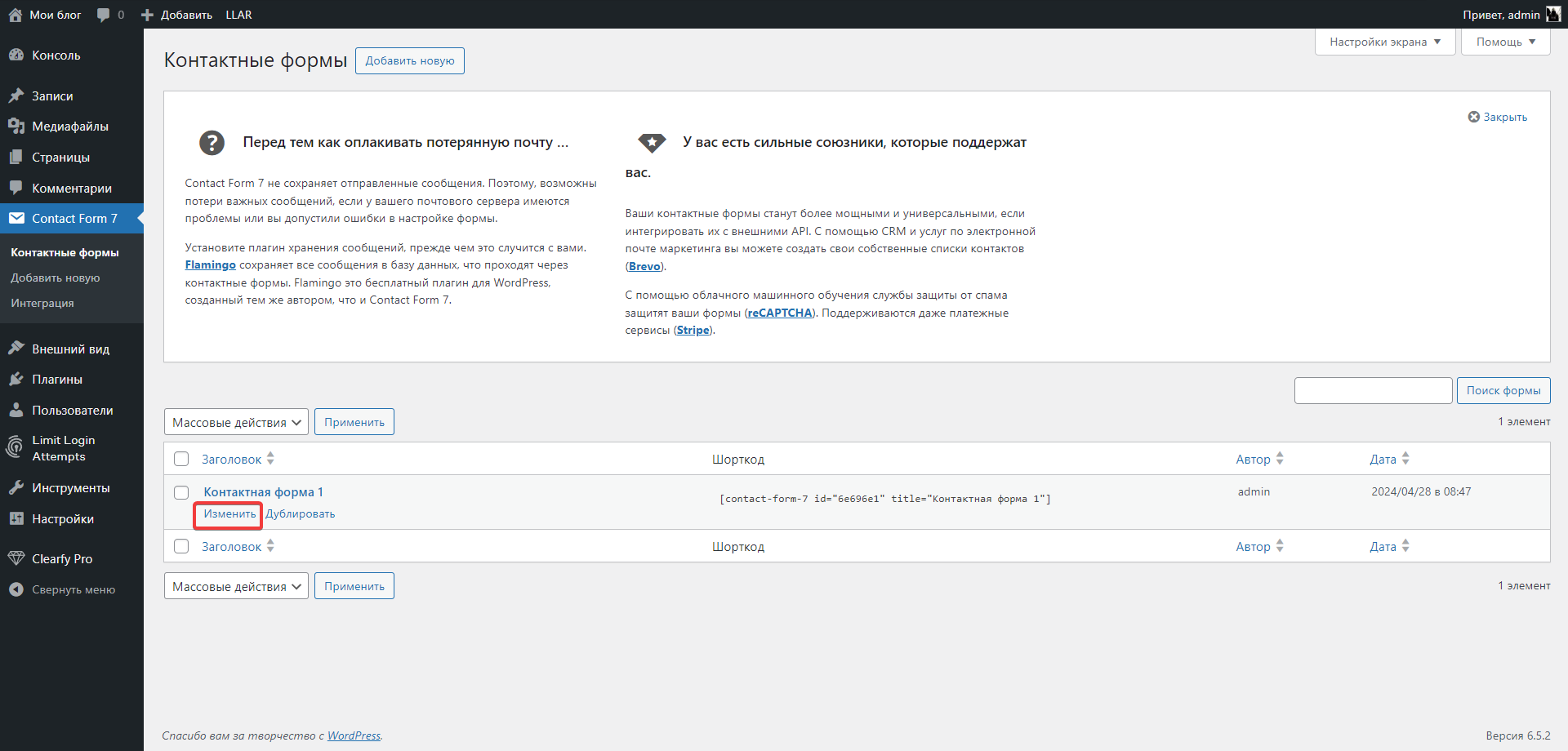
Task: Click the plus icon for Добавить
Action: 148,15
